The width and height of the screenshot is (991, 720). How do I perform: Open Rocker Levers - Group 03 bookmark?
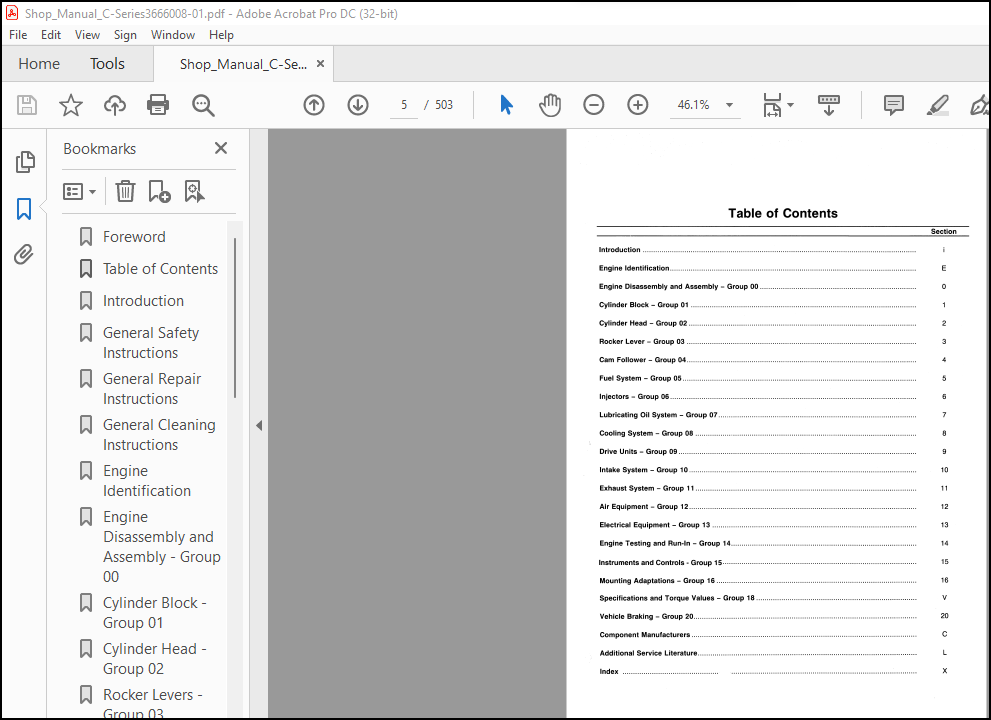click(x=152, y=704)
